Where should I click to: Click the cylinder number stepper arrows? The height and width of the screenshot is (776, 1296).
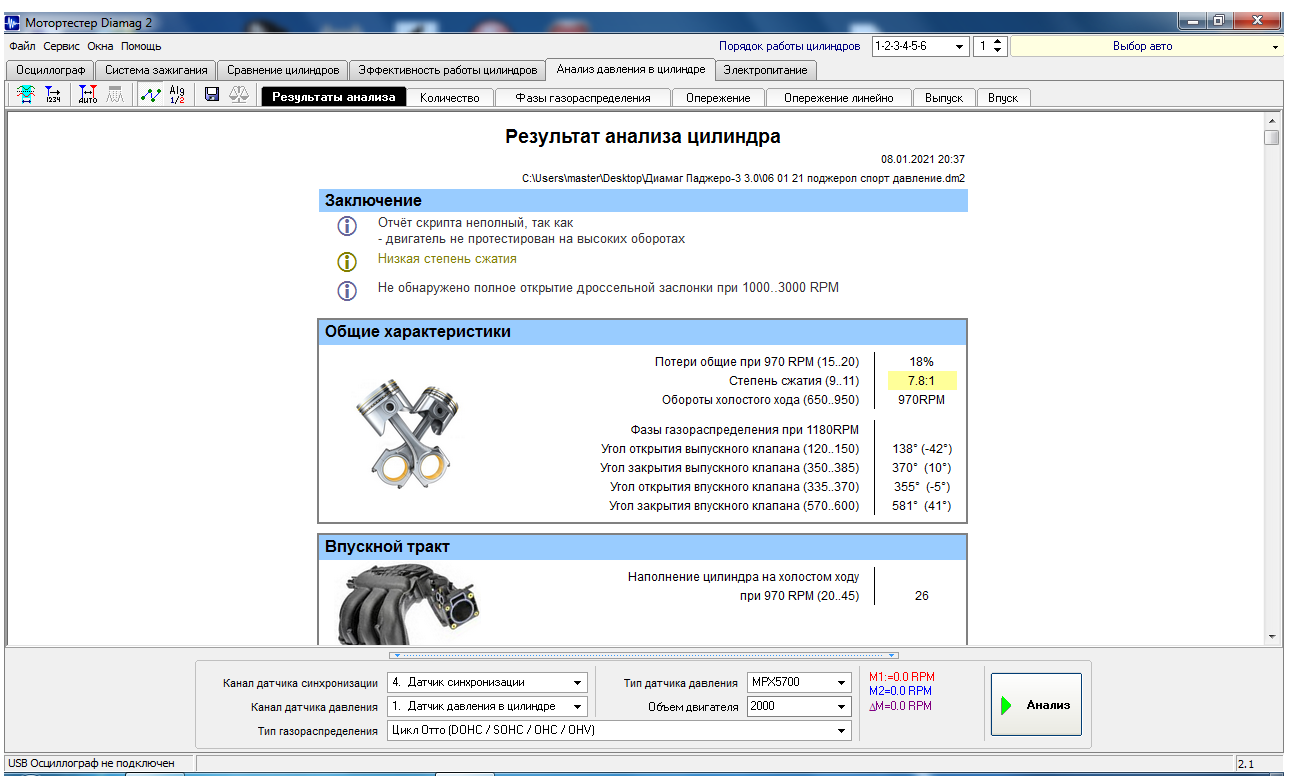pyautogui.click(x=997, y=46)
